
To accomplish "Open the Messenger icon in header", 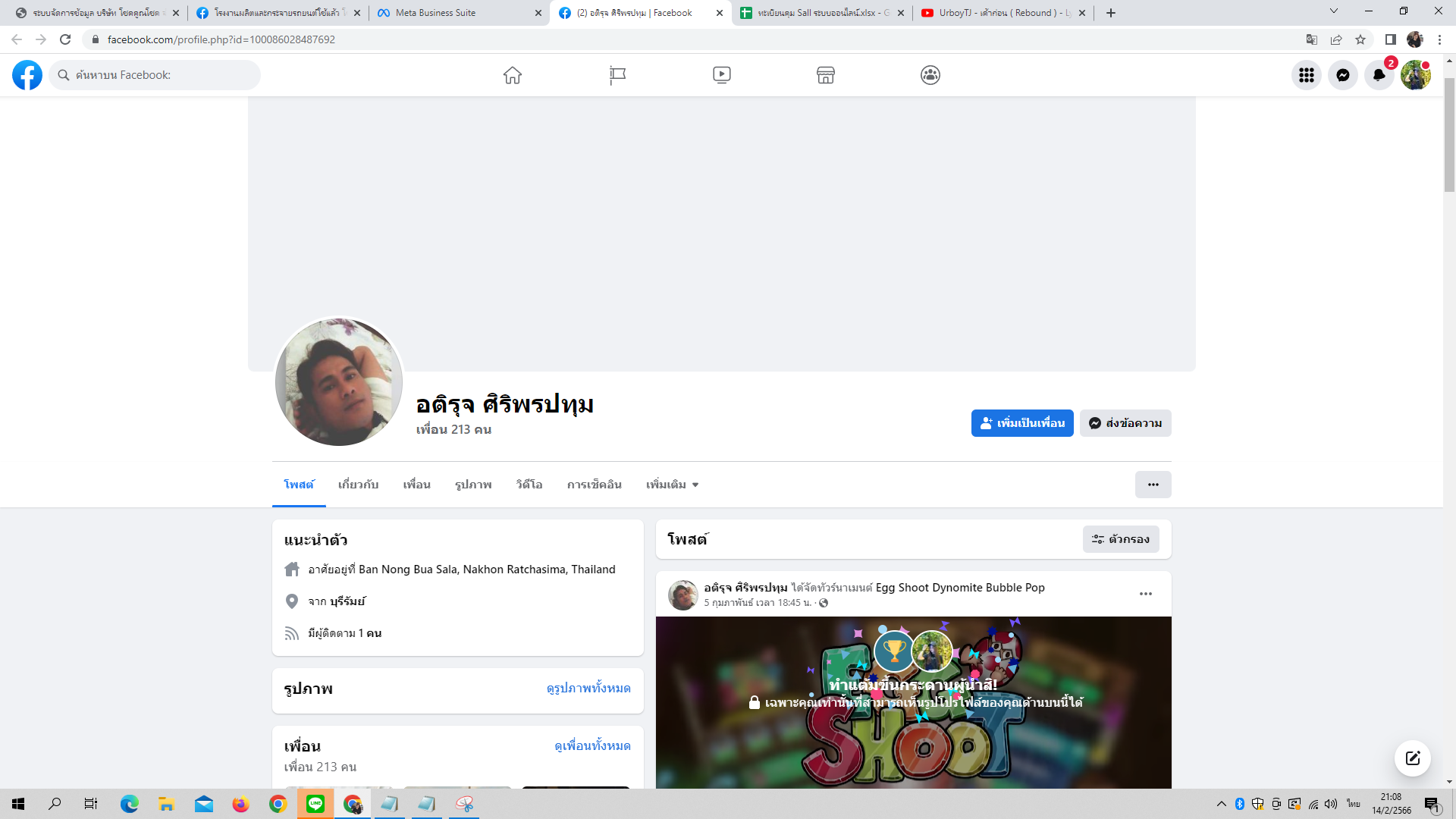I will (1342, 75).
